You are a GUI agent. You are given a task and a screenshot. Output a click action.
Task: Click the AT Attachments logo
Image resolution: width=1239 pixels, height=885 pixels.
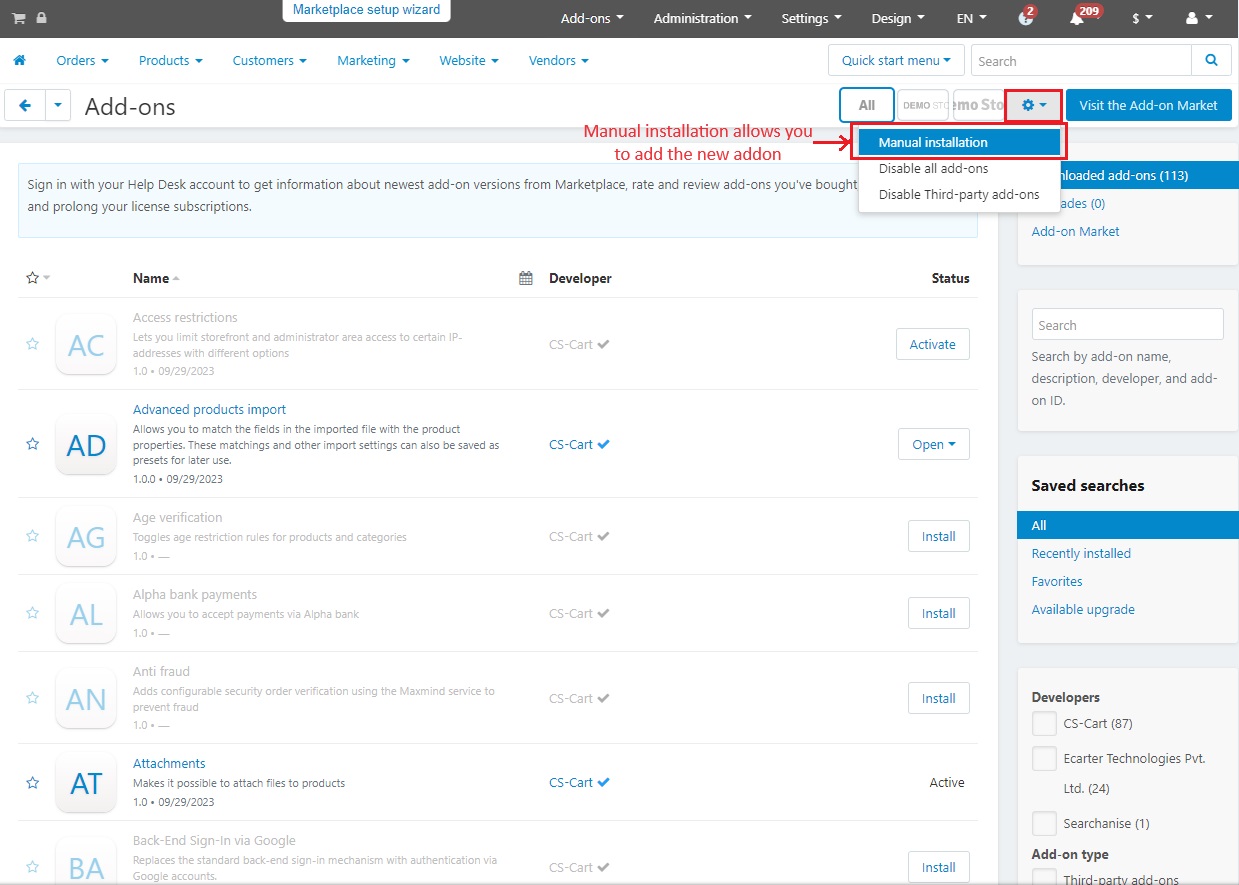tap(86, 783)
